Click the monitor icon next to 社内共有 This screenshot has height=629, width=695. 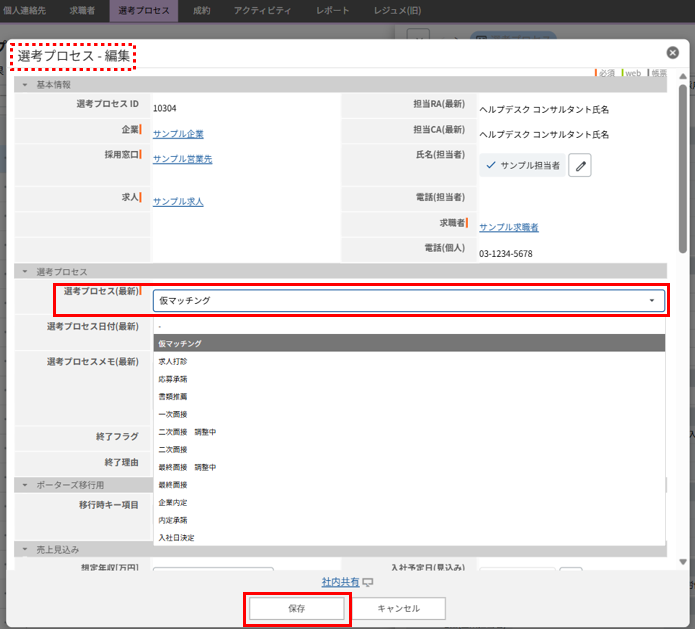click(367, 582)
